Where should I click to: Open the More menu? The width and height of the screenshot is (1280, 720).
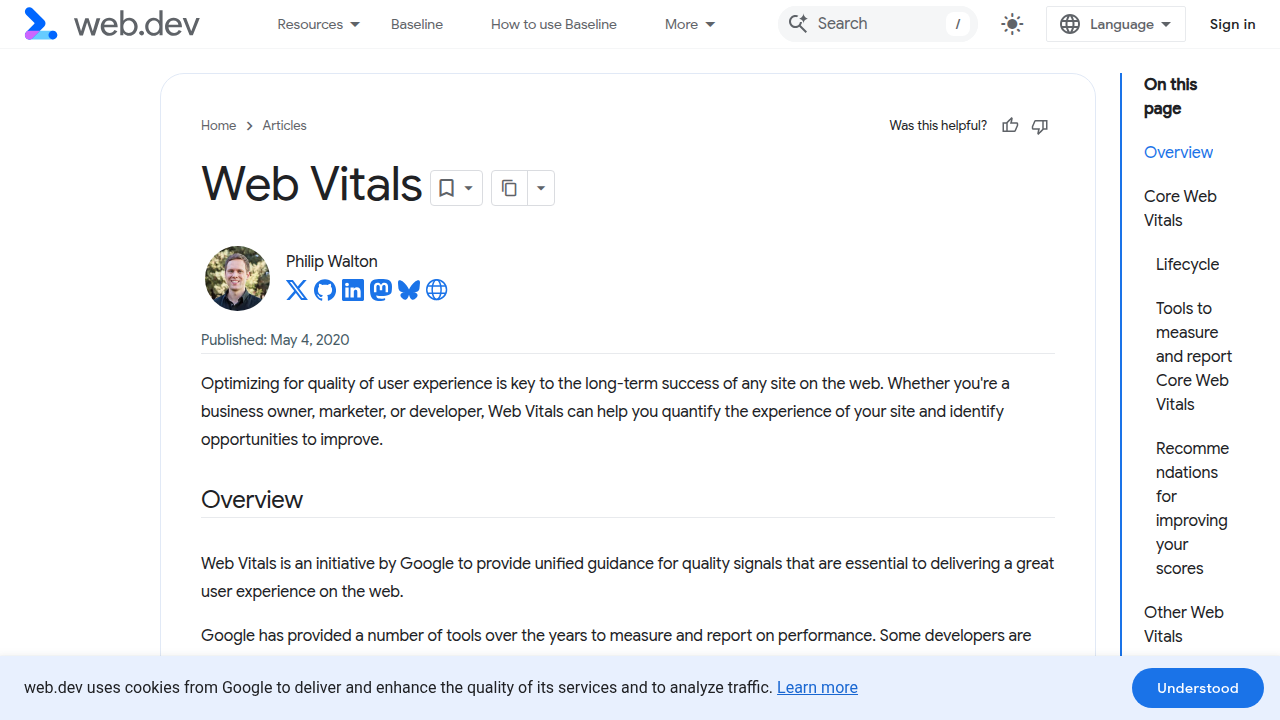coord(688,24)
